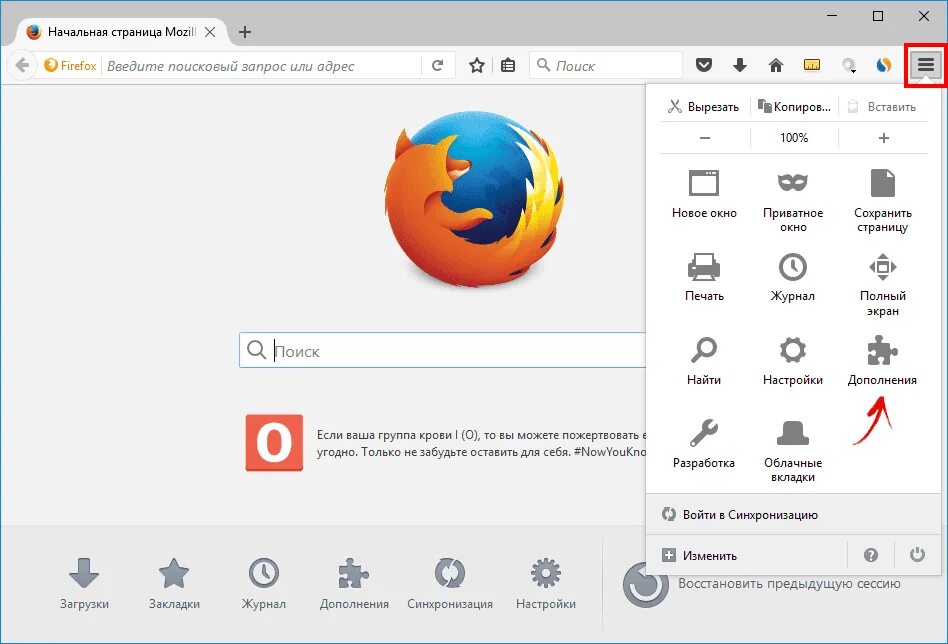Open Developer wrench in the menu
The width and height of the screenshot is (948, 644).
coord(704,444)
